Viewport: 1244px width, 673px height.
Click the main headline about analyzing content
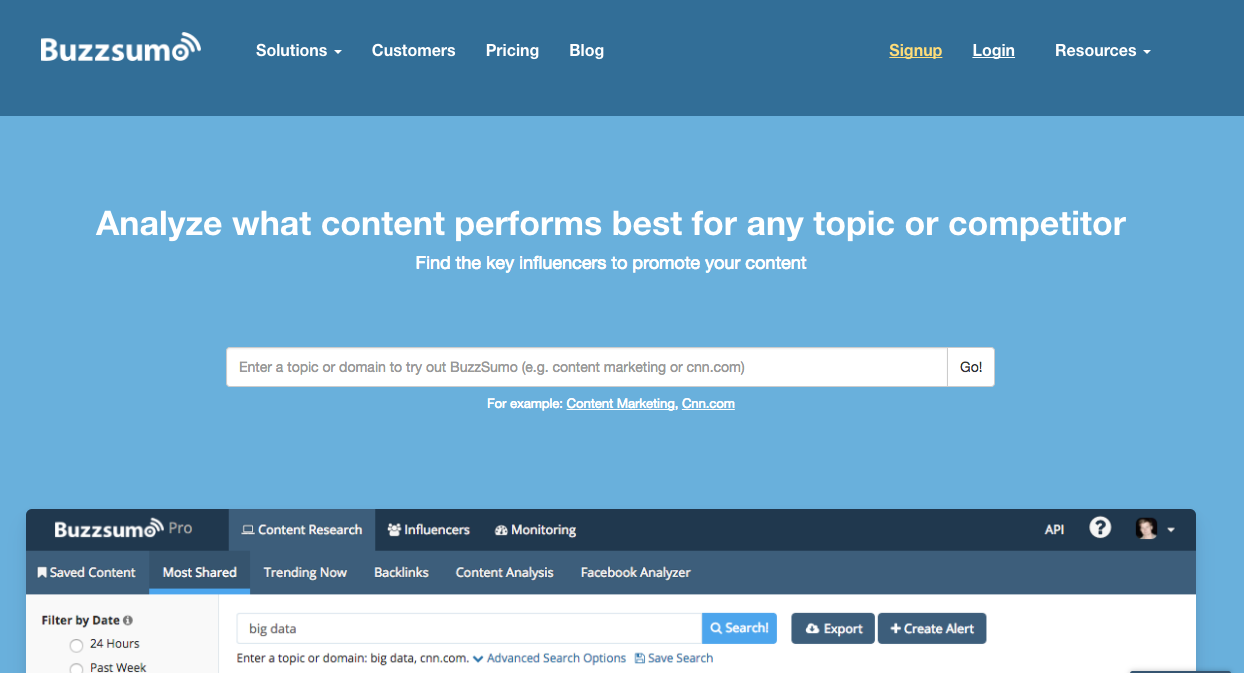[610, 223]
